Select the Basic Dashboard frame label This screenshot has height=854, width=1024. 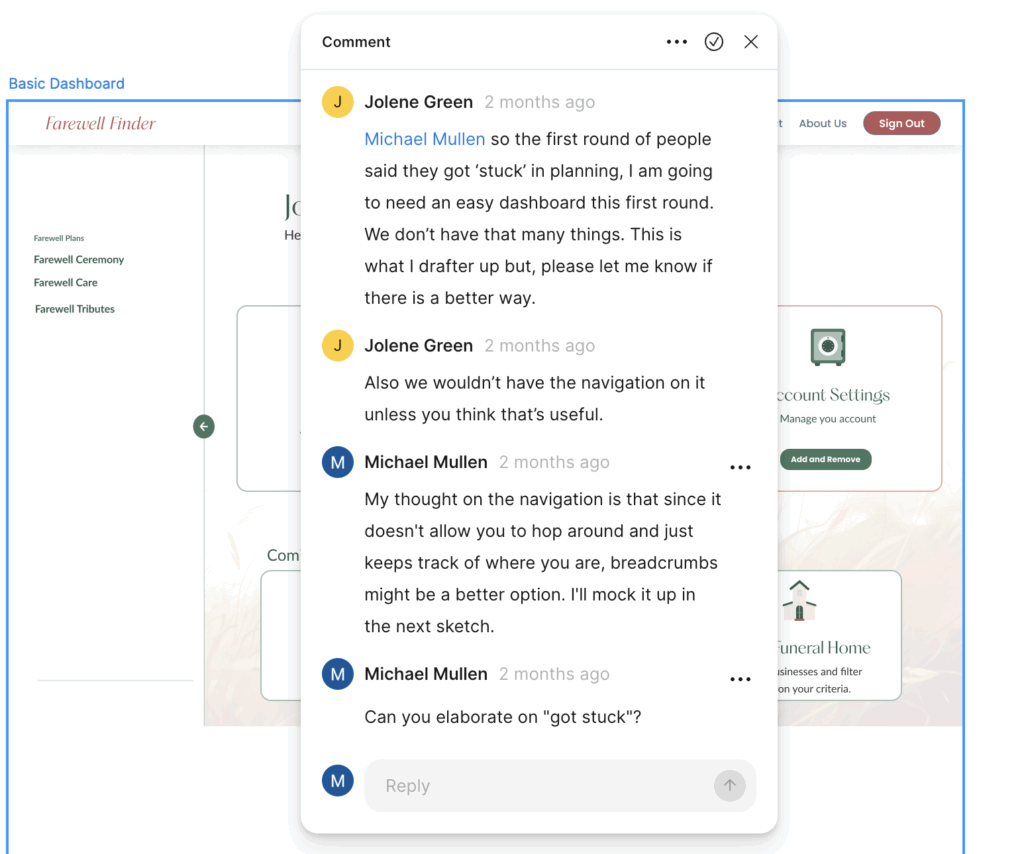(67, 84)
